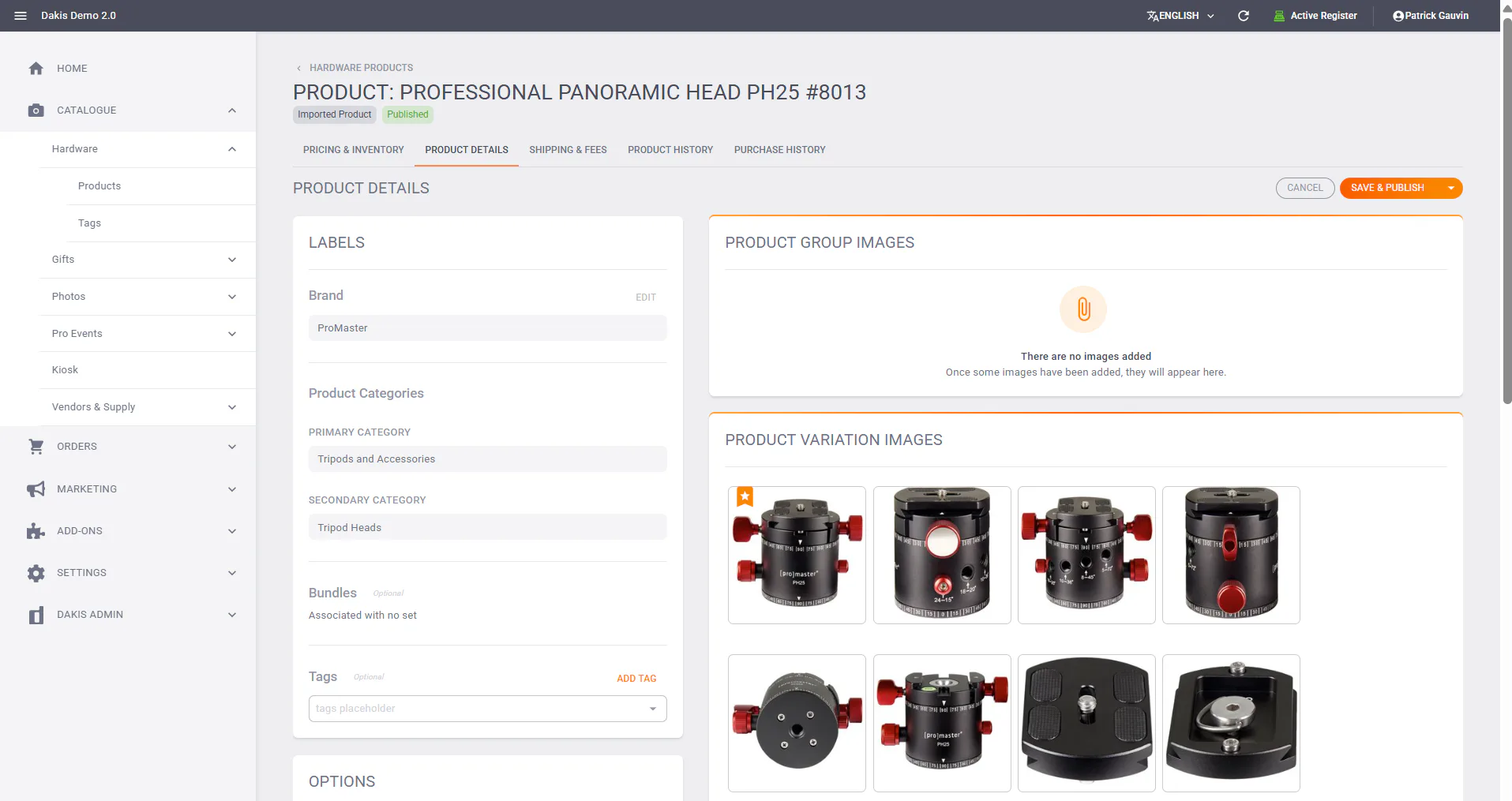This screenshot has width=1512, height=801.
Task: Click the refresh icon in top bar
Action: pos(1244,16)
